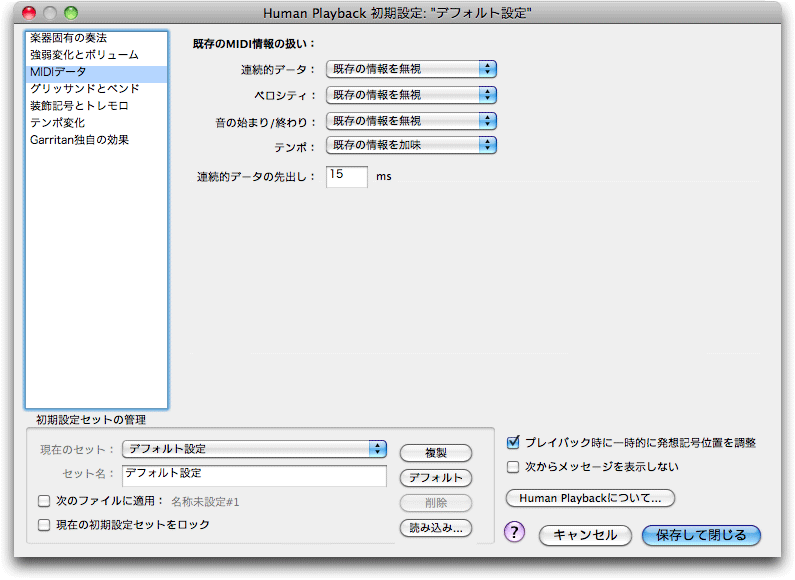Select the MIDIデータ category
The width and height of the screenshot is (795, 580).
coord(96,72)
